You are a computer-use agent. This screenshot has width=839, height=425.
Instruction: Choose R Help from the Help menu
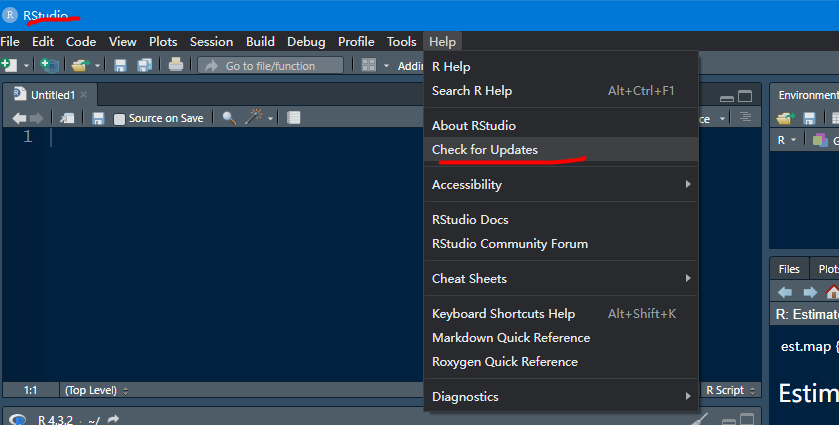561,67
